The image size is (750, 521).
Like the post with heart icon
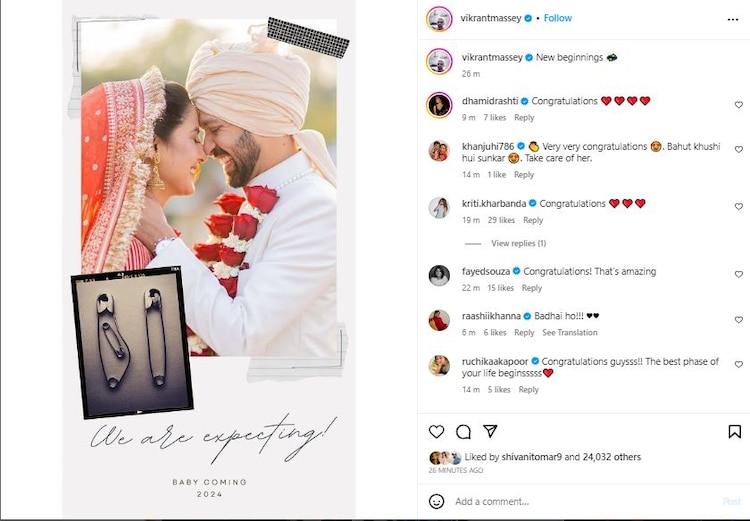point(436,432)
